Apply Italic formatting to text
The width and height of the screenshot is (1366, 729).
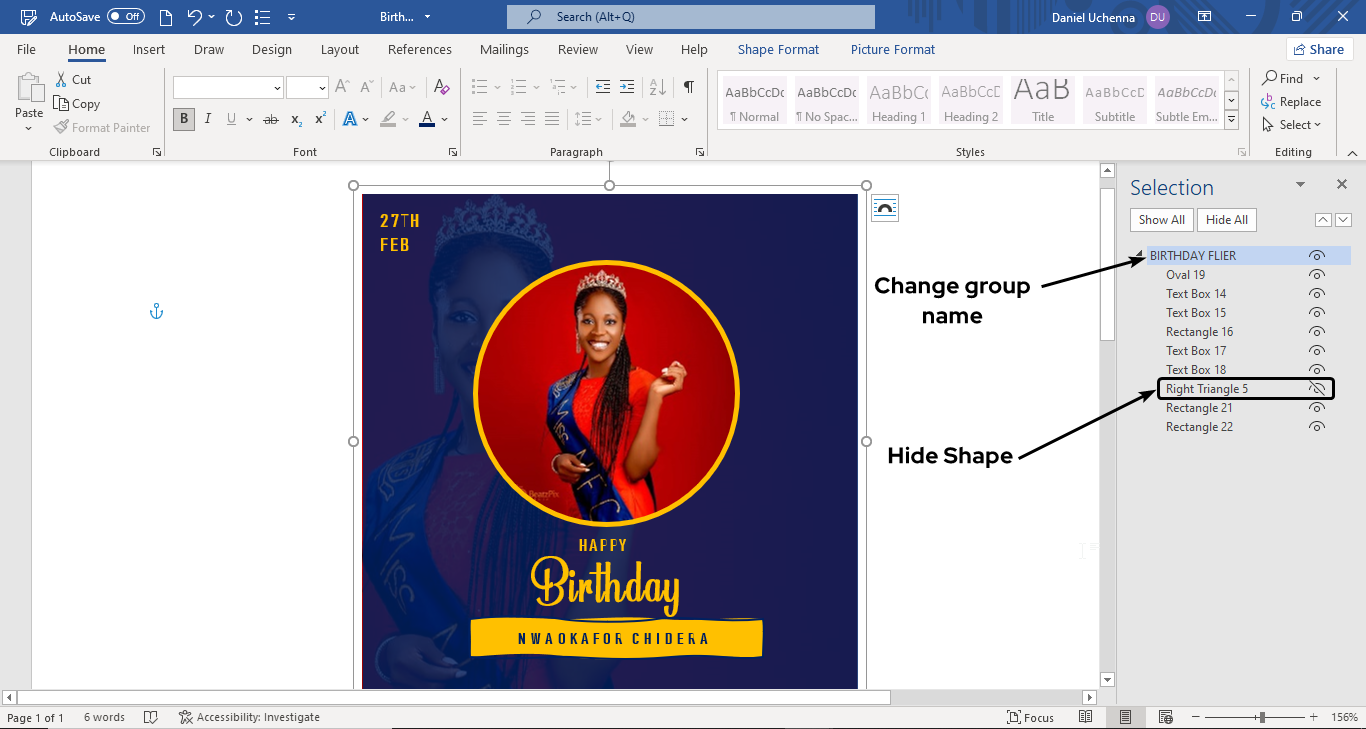click(208, 119)
